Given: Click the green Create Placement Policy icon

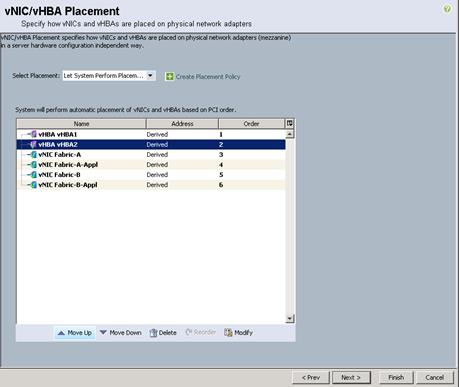Looking at the screenshot, I should click(169, 76).
